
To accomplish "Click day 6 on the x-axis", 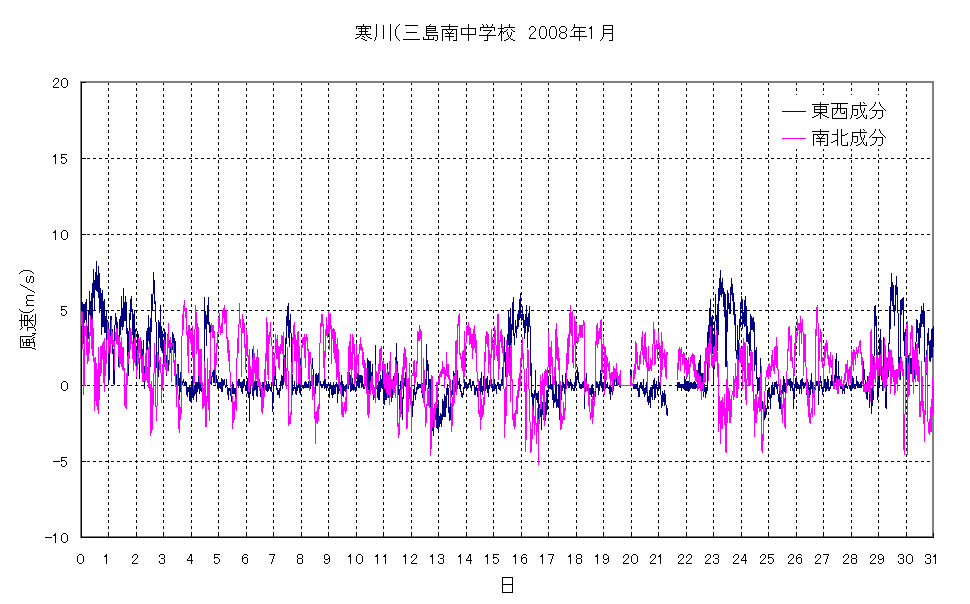I will pyautogui.click(x=245, y=559).
